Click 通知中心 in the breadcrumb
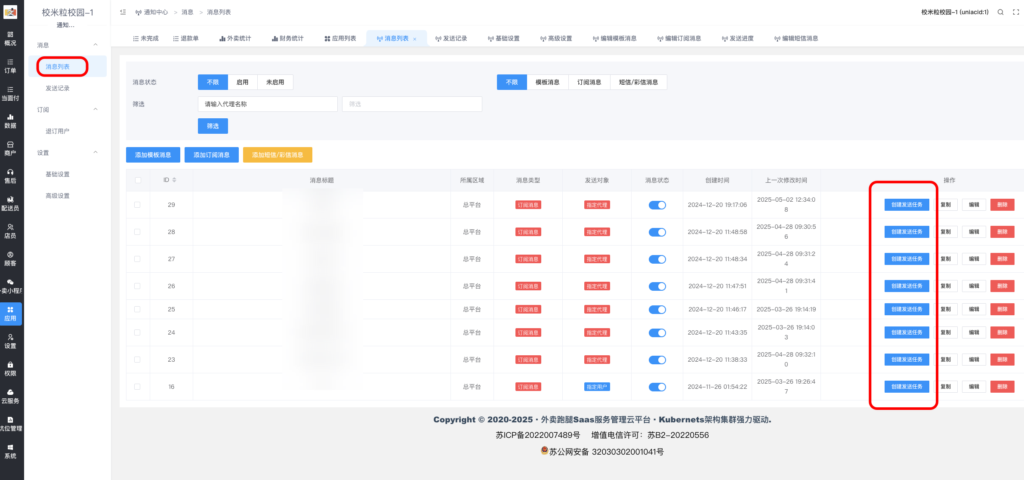The image size is (1024, 480). coord(155,12)
